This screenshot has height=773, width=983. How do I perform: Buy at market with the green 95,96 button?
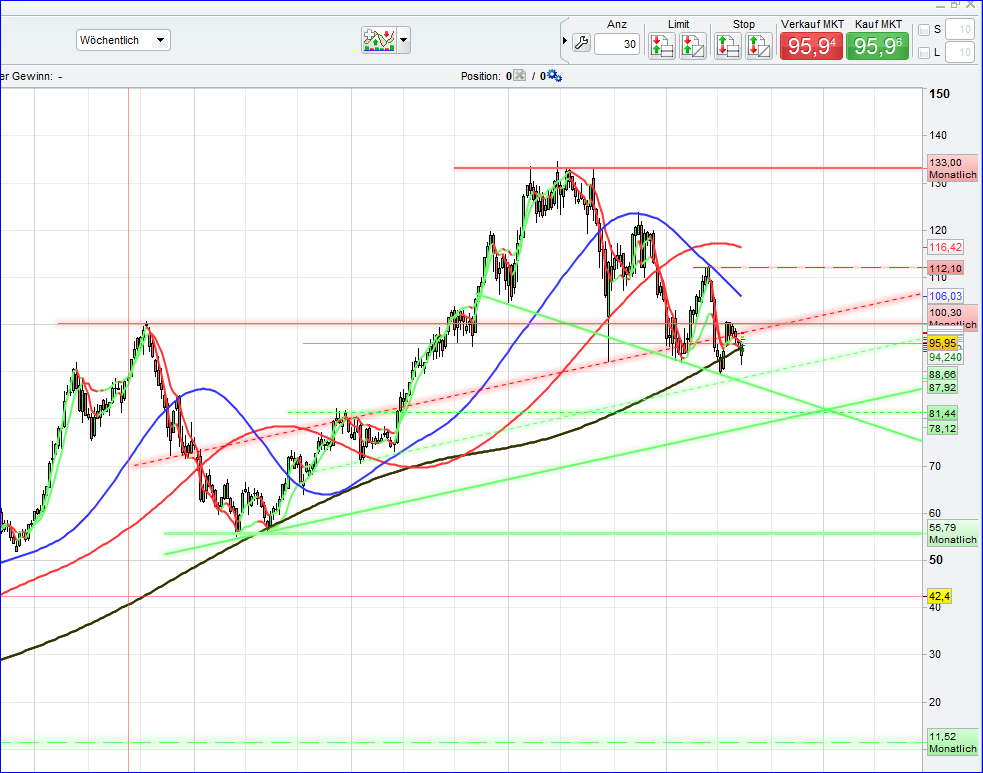click(878, 46)
